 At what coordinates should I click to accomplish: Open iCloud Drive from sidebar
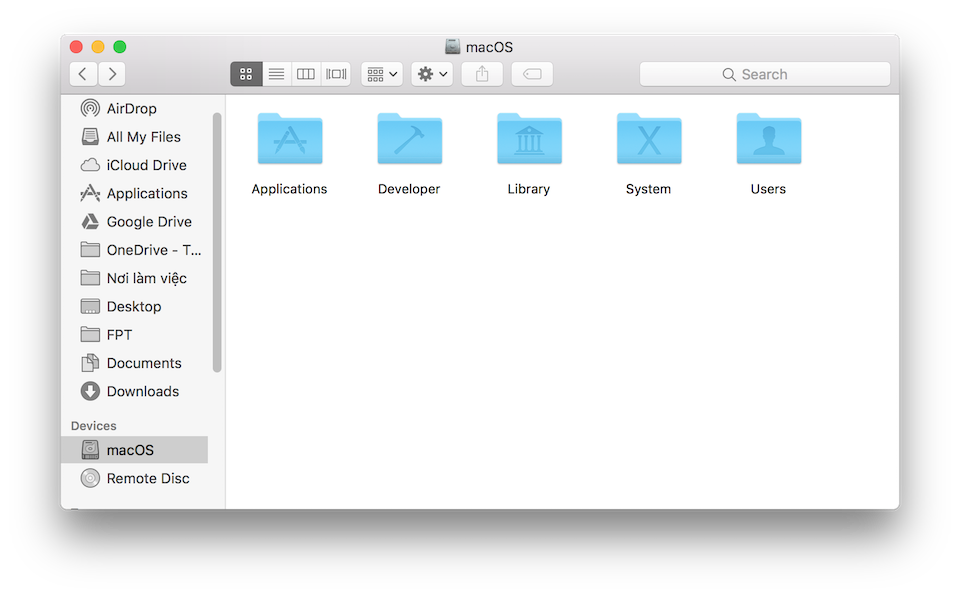point(146,165)
